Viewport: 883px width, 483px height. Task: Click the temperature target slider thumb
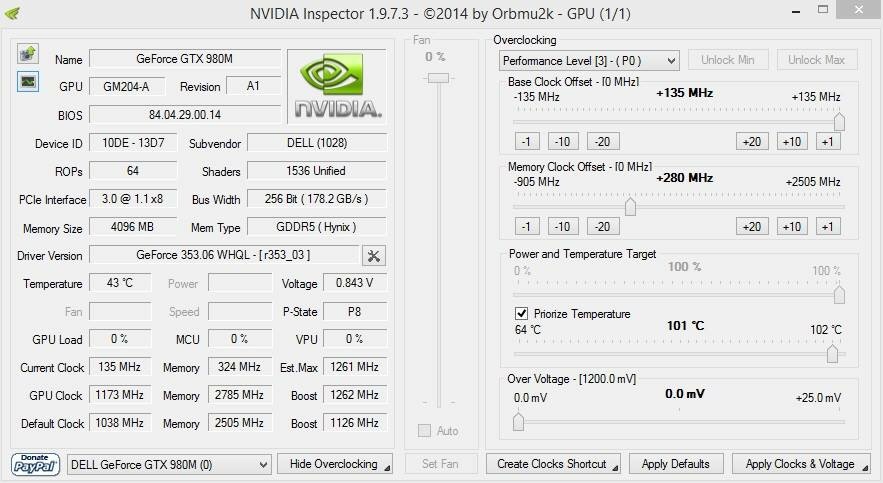point(832,354)
